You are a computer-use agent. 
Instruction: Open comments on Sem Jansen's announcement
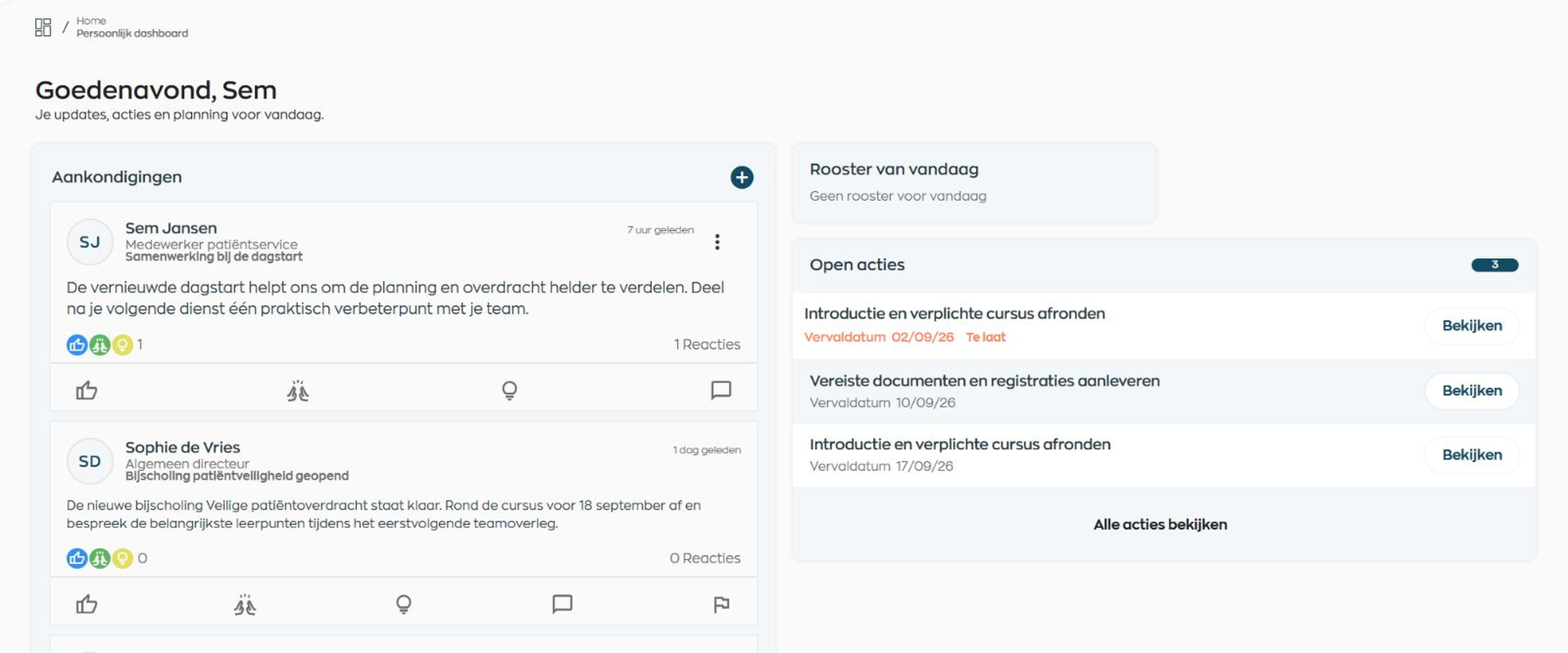721,390
